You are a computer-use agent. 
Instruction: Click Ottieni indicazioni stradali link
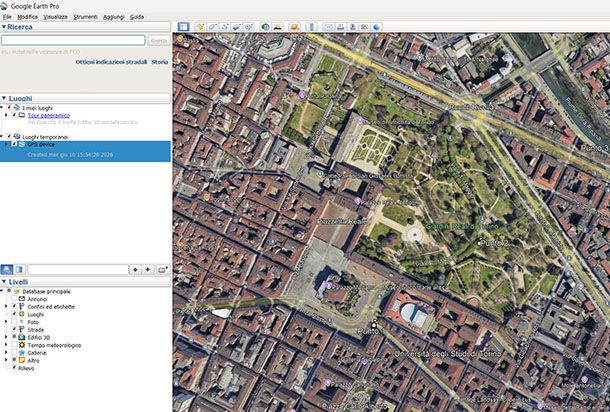pos(111,62)
